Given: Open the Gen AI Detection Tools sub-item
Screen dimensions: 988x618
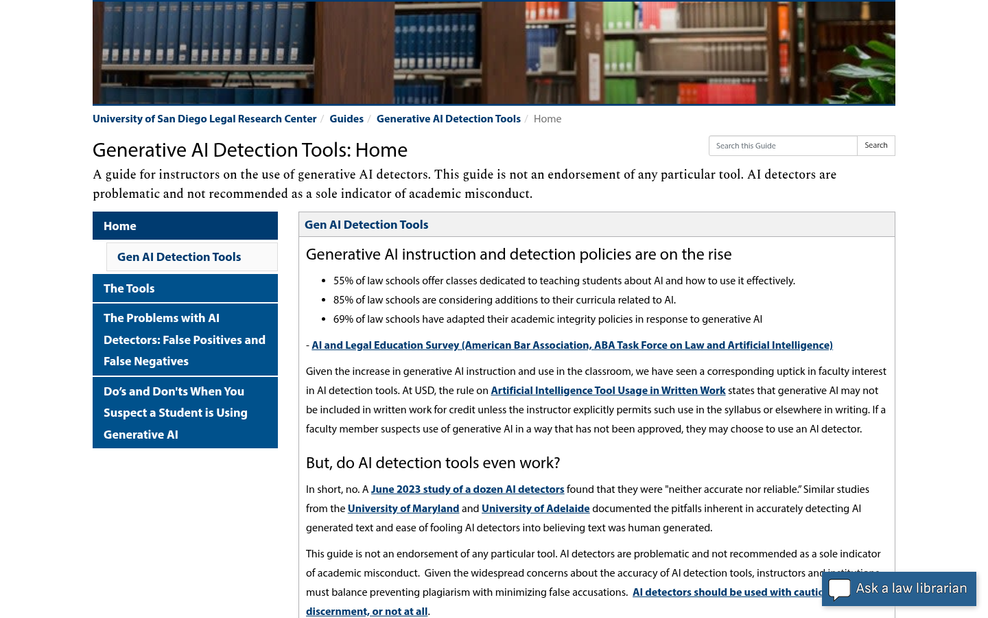Looking at the screenshot, I should click(x=192, y=257).
